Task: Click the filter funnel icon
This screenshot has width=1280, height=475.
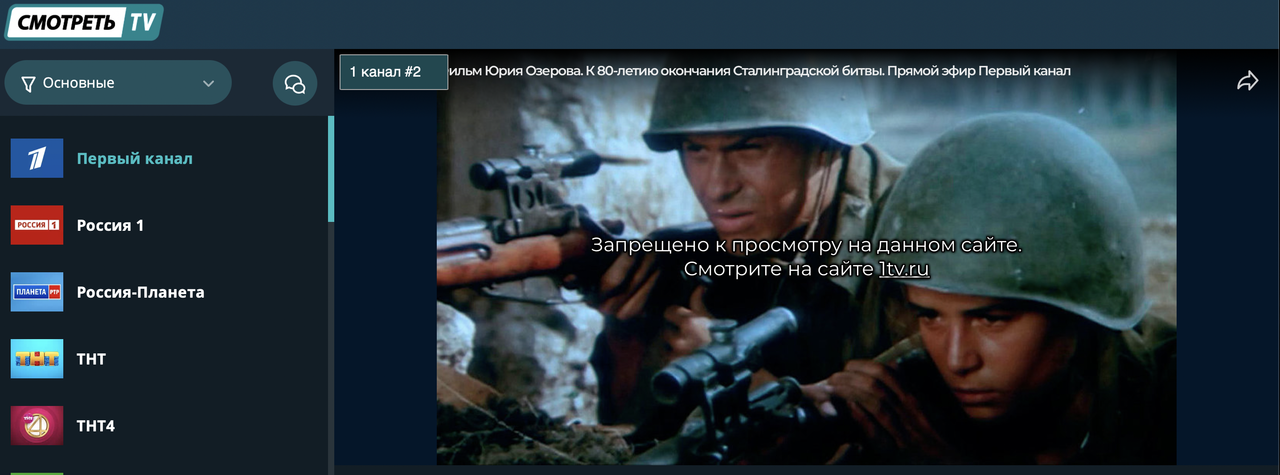Action: point(28,83)
